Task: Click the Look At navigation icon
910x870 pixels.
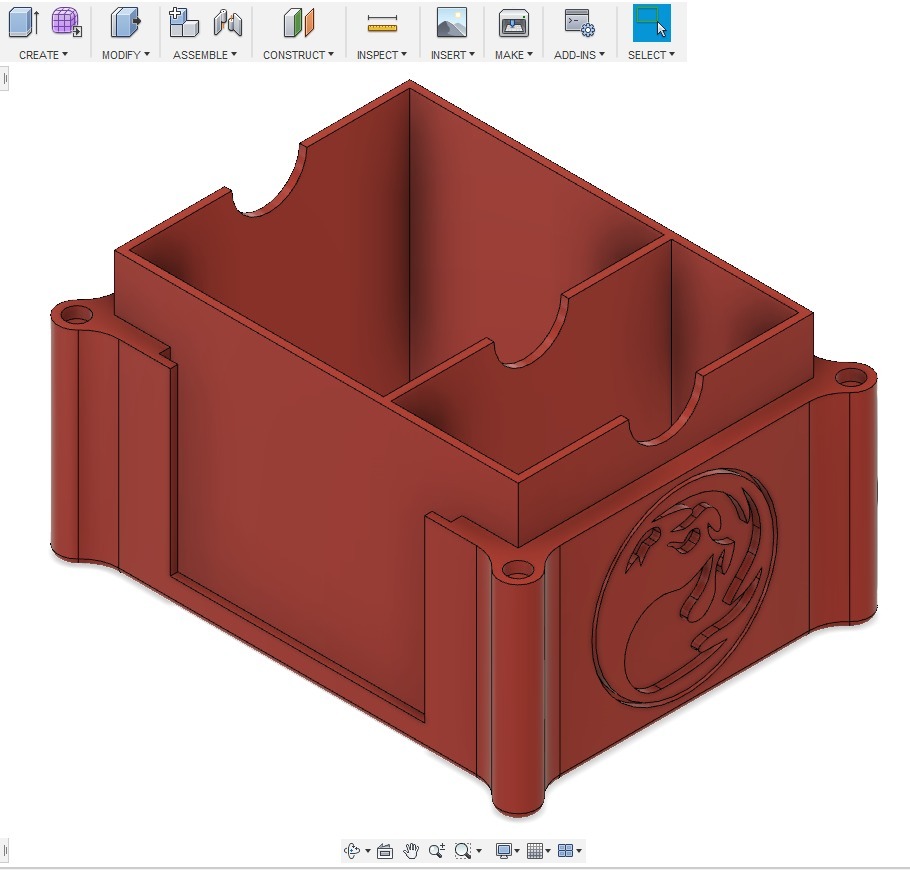Action: (x=384, y=851)
